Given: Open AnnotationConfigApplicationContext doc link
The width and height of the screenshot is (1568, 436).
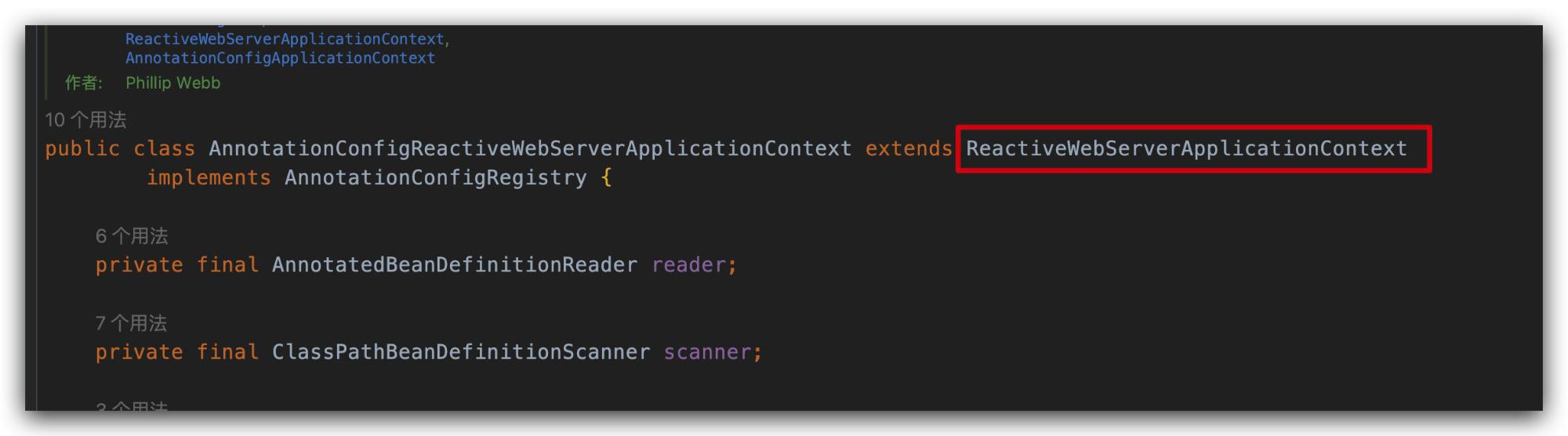Looking at the screenshot, I should point(280,58).
